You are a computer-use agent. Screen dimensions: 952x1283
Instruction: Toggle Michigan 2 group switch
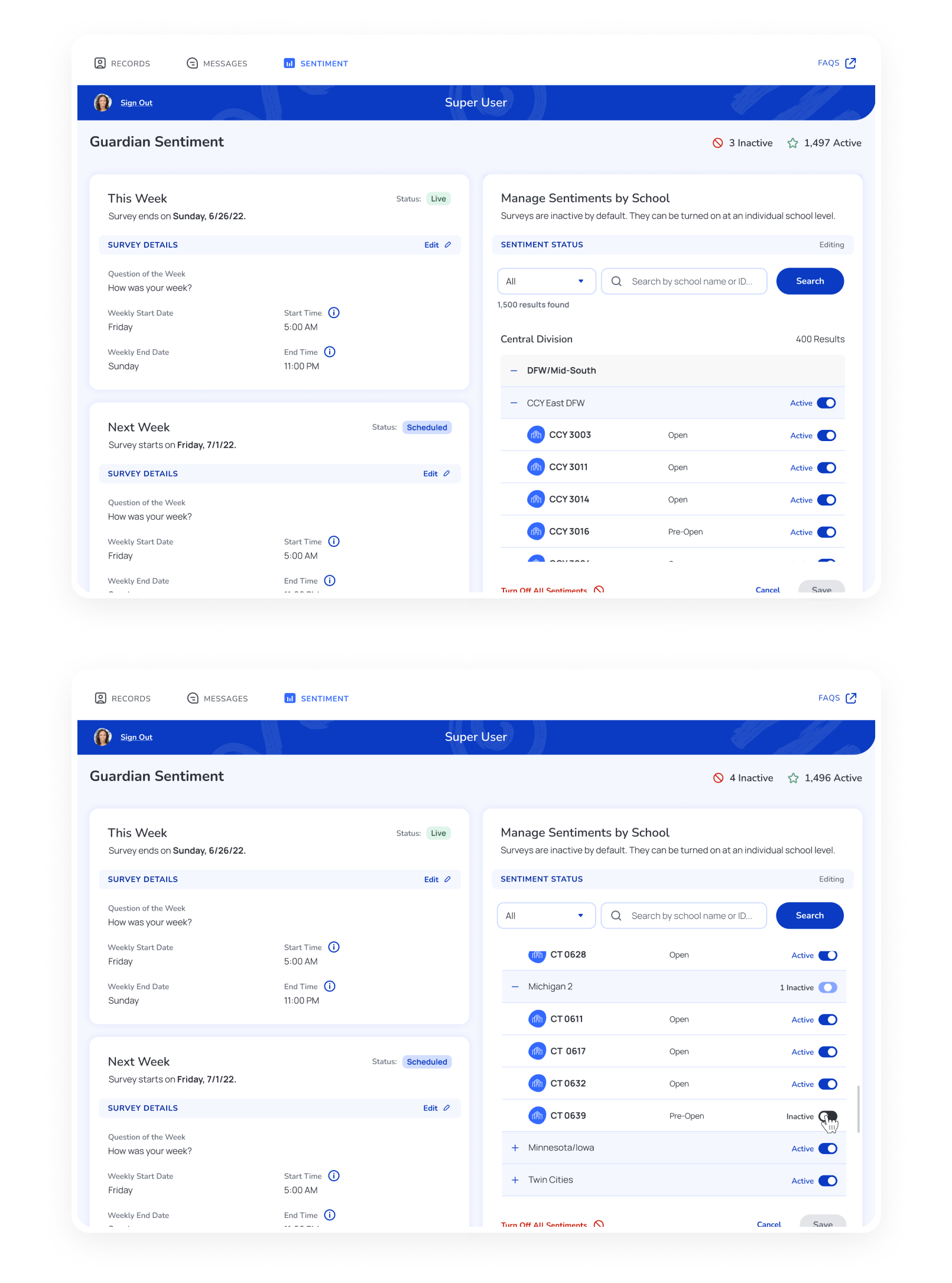(x=828, y=987)
